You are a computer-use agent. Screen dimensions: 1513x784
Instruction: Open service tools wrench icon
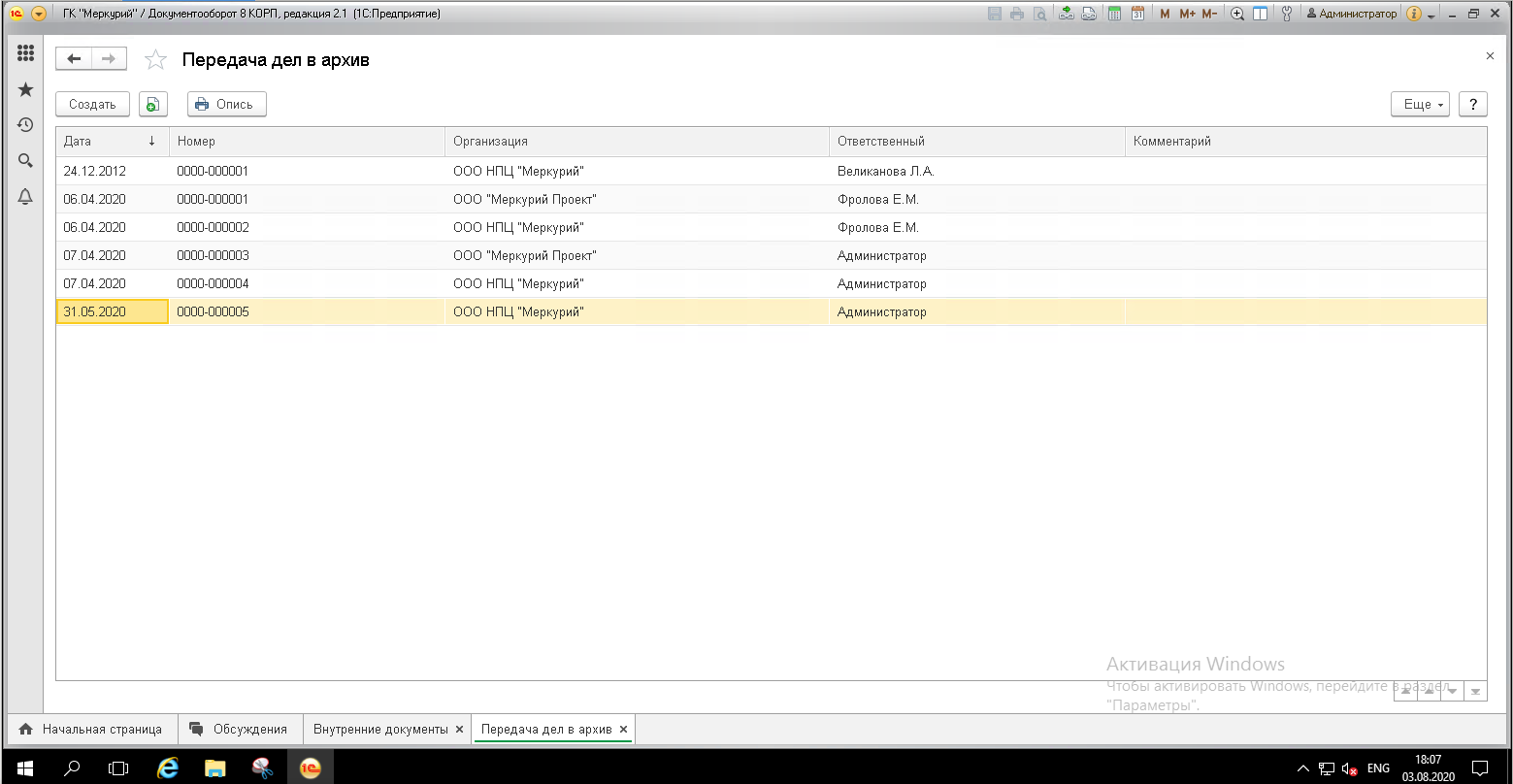pyautogui.click(x=1287, y=14)
